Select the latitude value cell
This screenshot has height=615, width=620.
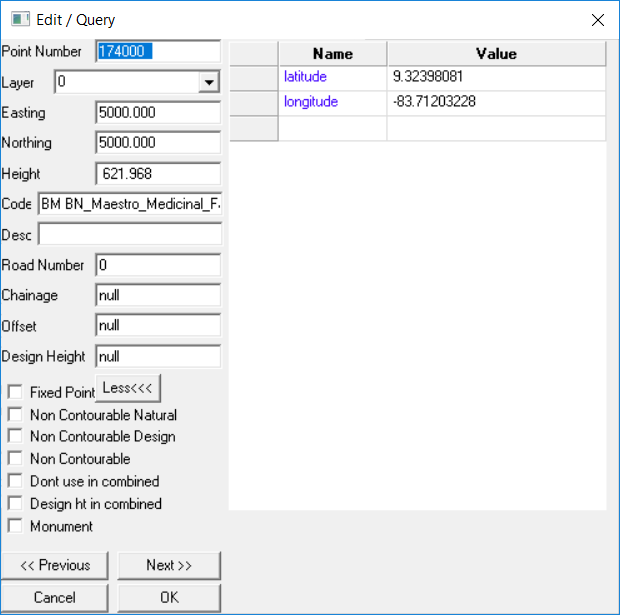click(496, 77)
